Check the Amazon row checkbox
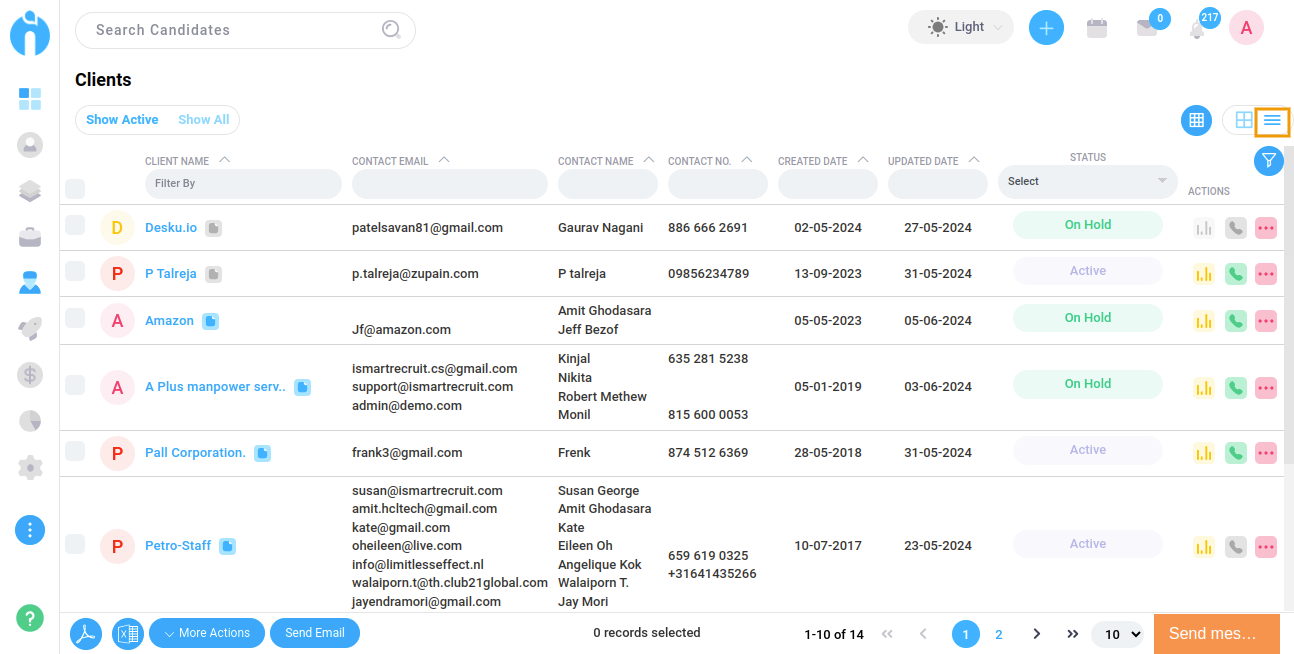Viewport: 1294px width, 654px height. click(75, 318)
